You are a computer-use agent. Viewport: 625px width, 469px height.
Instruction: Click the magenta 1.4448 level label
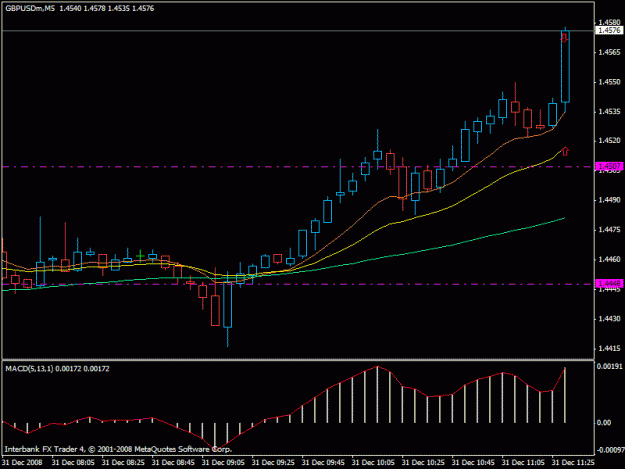tap(609, 283)
